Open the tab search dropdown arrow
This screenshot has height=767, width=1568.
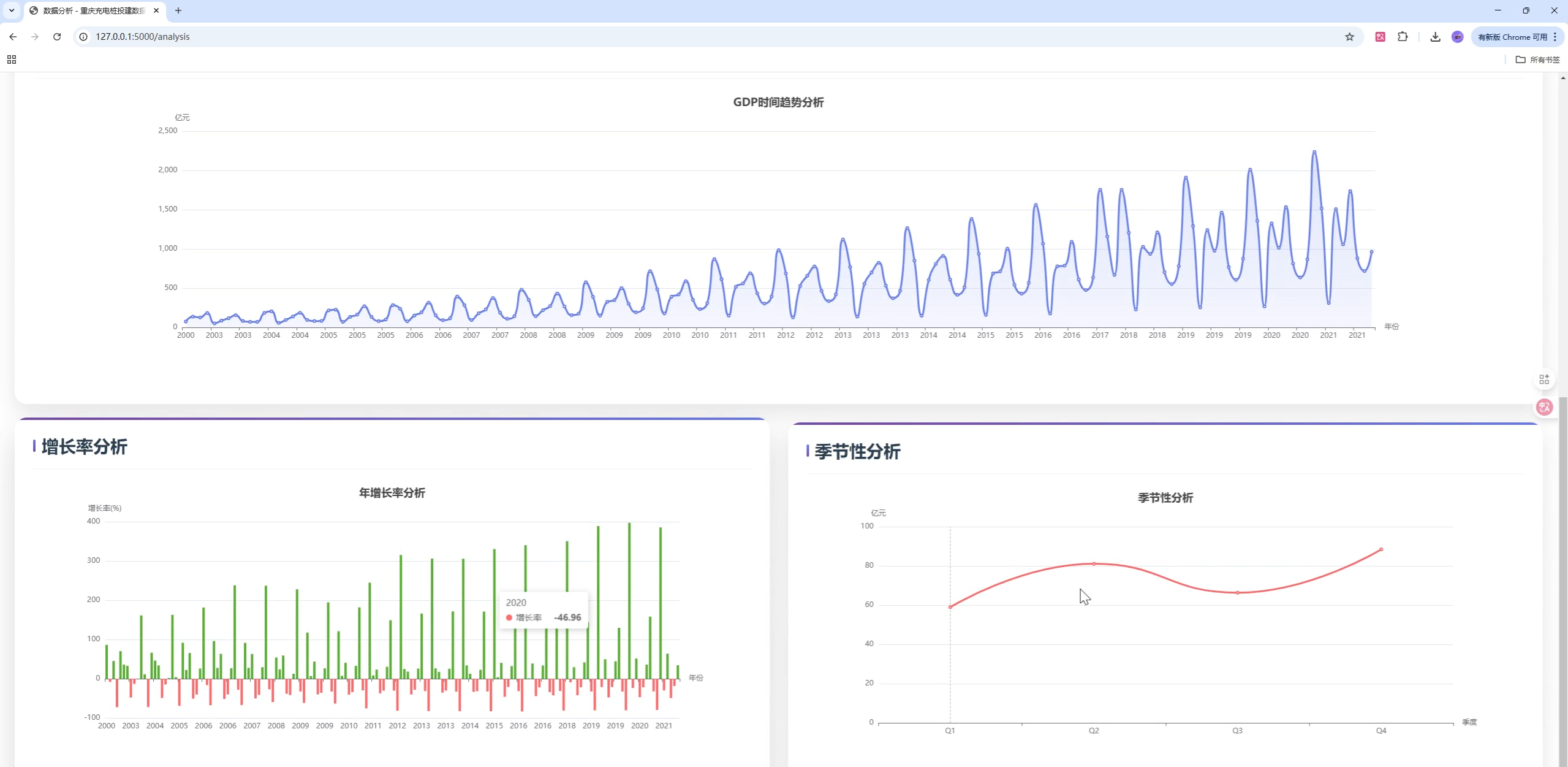pos(12,10)
